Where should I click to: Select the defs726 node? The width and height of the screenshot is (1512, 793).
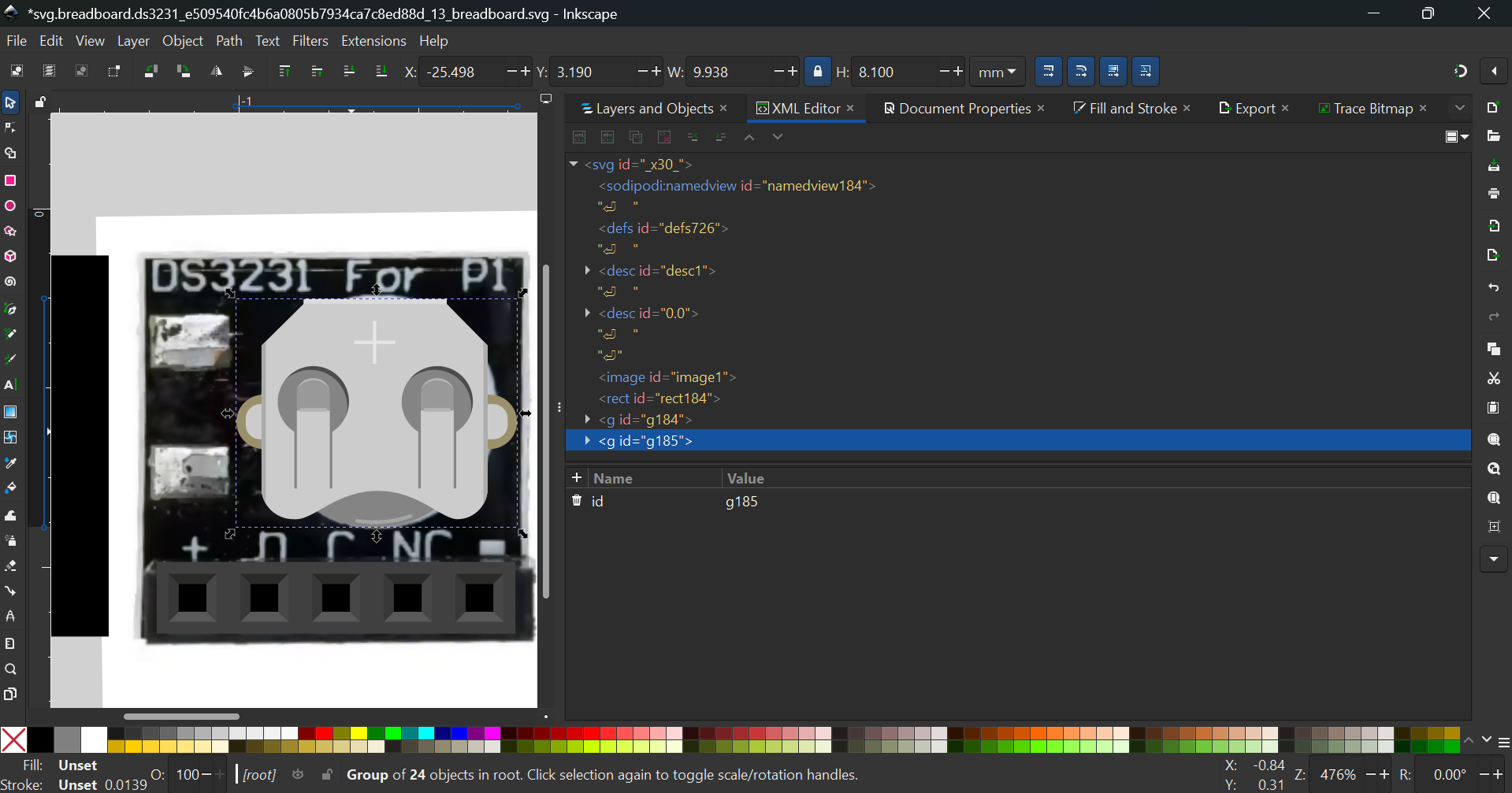(x=663, y=228)
